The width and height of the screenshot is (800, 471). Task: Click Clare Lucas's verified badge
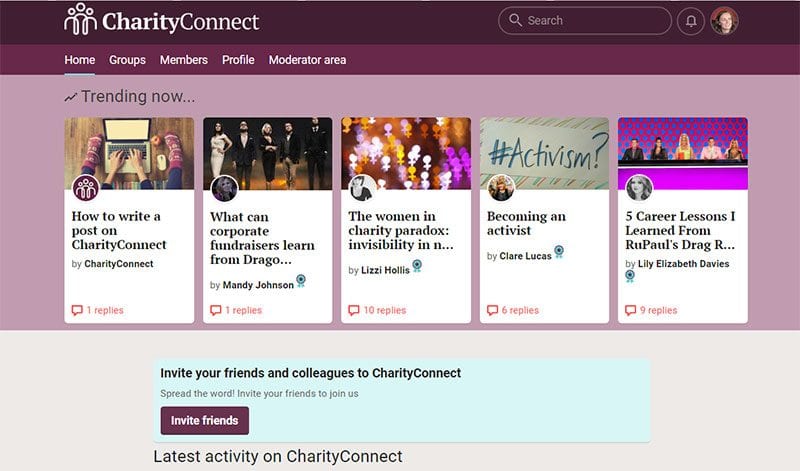tap(560, 253)
